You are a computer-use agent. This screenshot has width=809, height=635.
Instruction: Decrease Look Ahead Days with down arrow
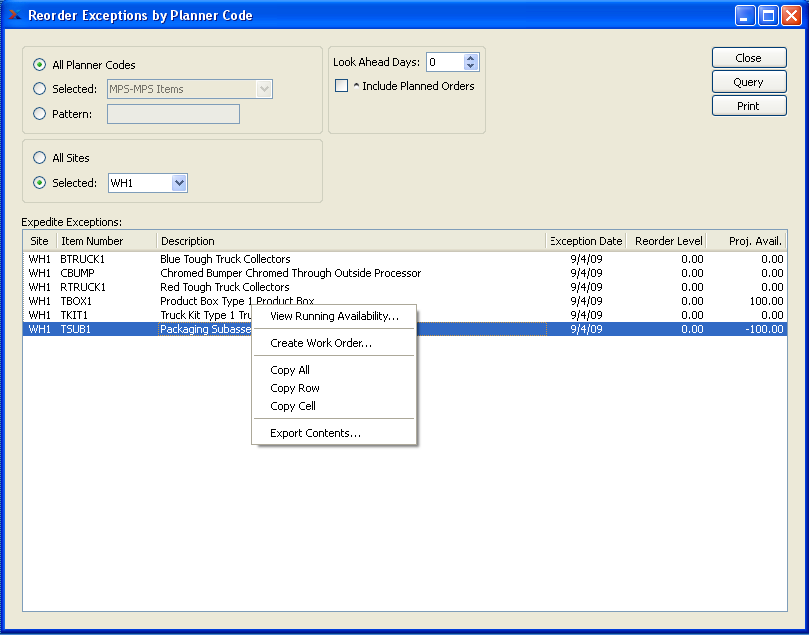click(471, 67)
